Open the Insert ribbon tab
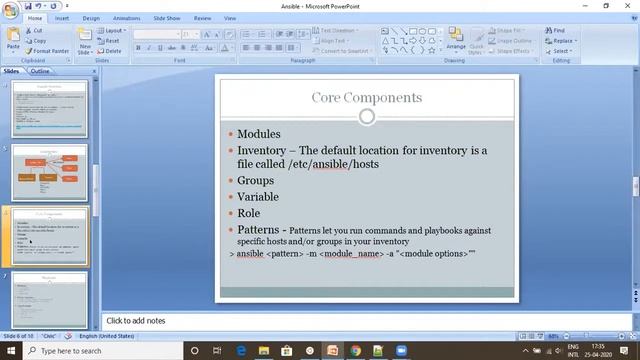The width and height of the screenshot is (640, 360). click(62, 18)
